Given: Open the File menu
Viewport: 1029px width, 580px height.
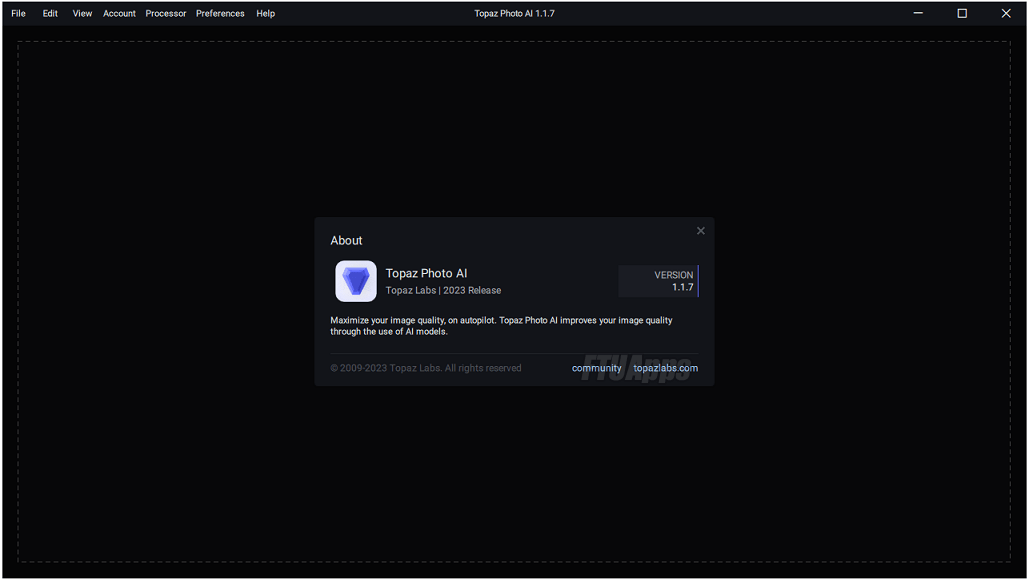Looking at the screenshot, I should (x=18, y=13).
